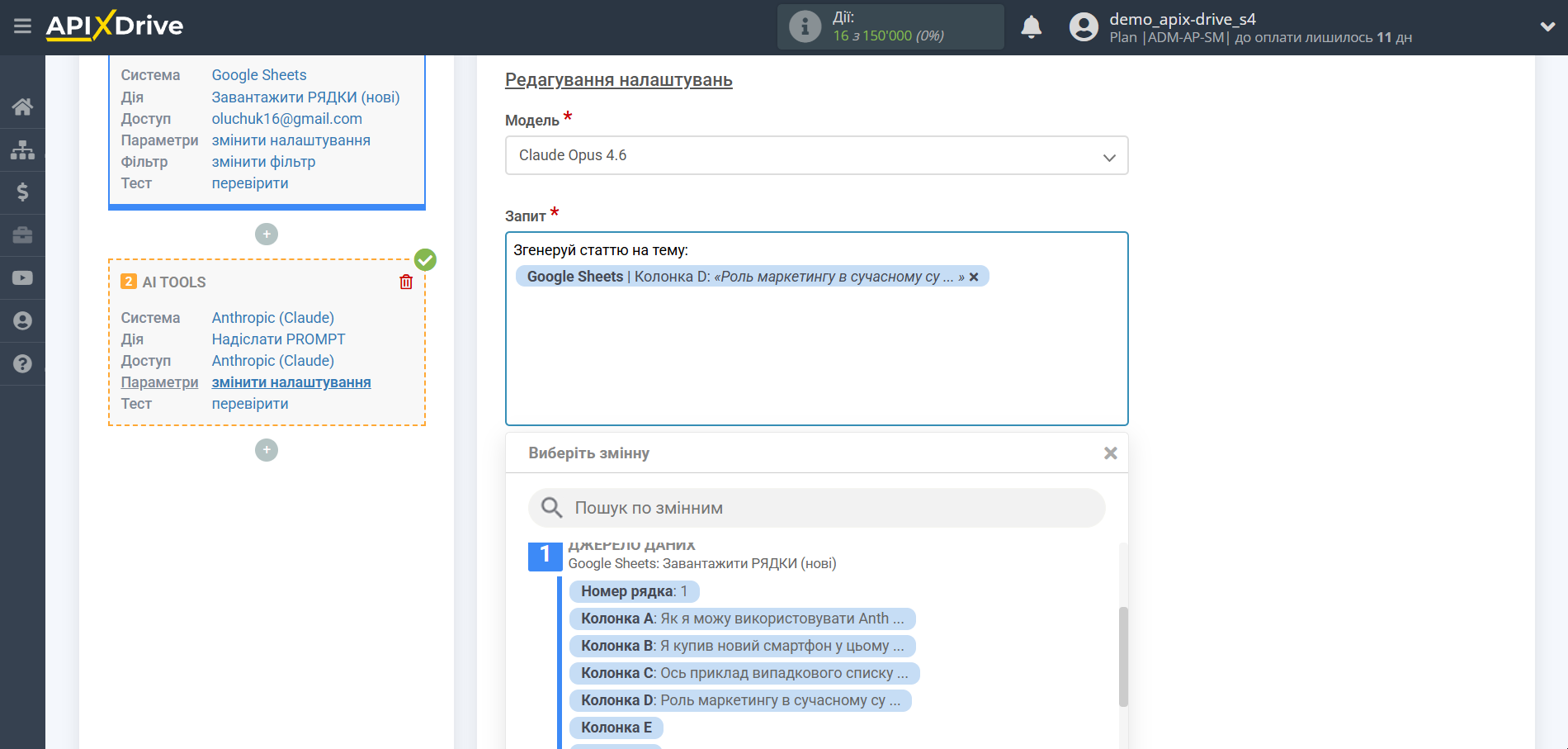Click the змінити налаштування link under Параметри

point(290,382)
